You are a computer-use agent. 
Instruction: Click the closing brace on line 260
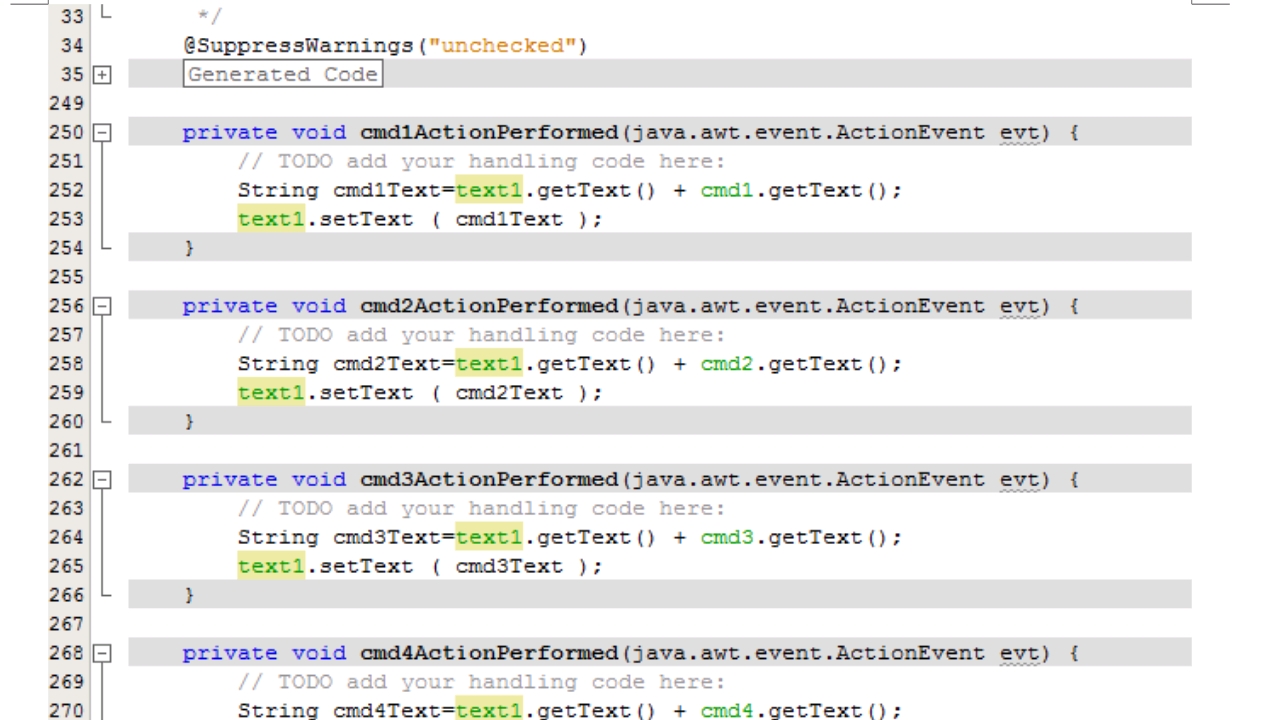[x=189, y=422]
